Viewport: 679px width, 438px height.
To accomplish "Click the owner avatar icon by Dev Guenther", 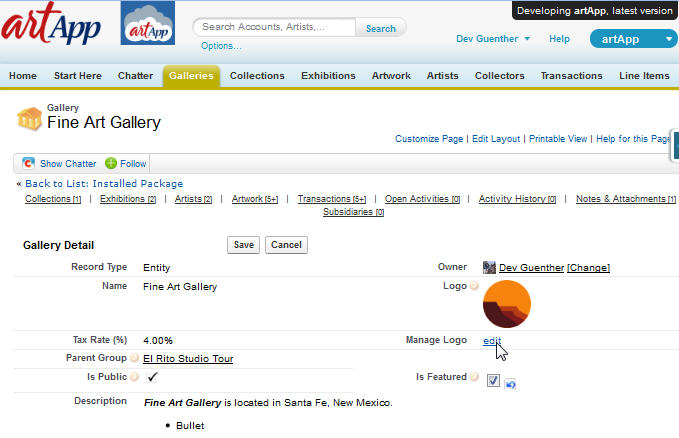I will click(489, 267).
